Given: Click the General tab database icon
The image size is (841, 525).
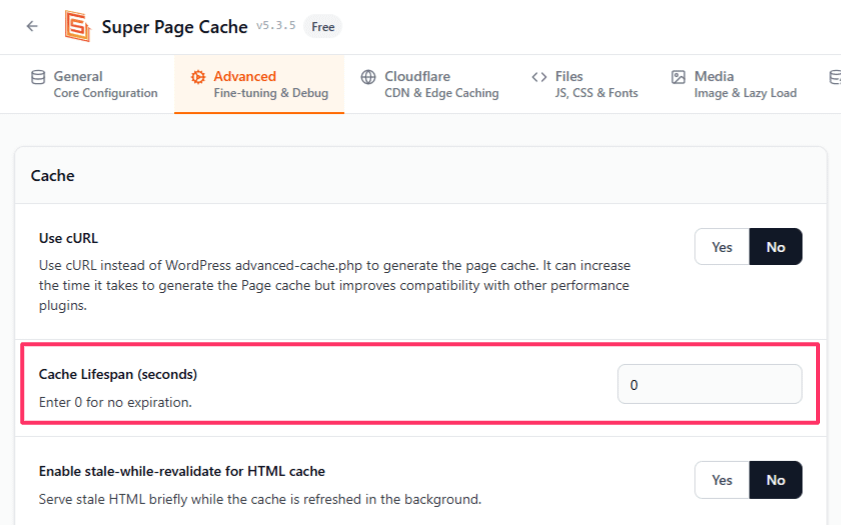Looking at the screenshot, I should [x=38, y=77].
